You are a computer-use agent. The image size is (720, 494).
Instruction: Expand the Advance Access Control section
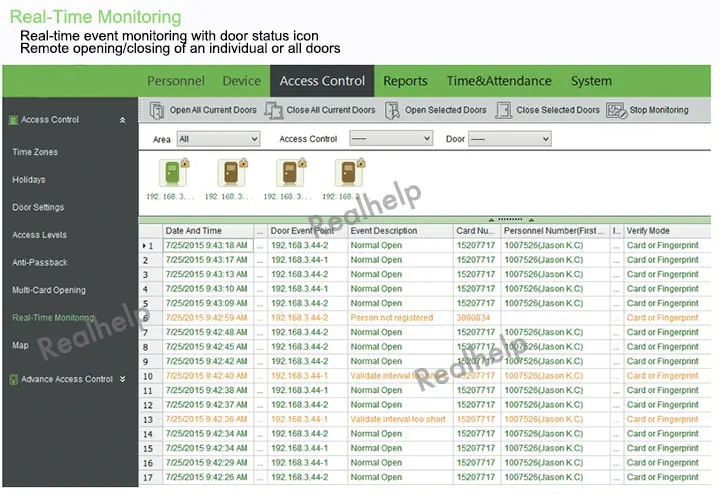pos(123,379)
